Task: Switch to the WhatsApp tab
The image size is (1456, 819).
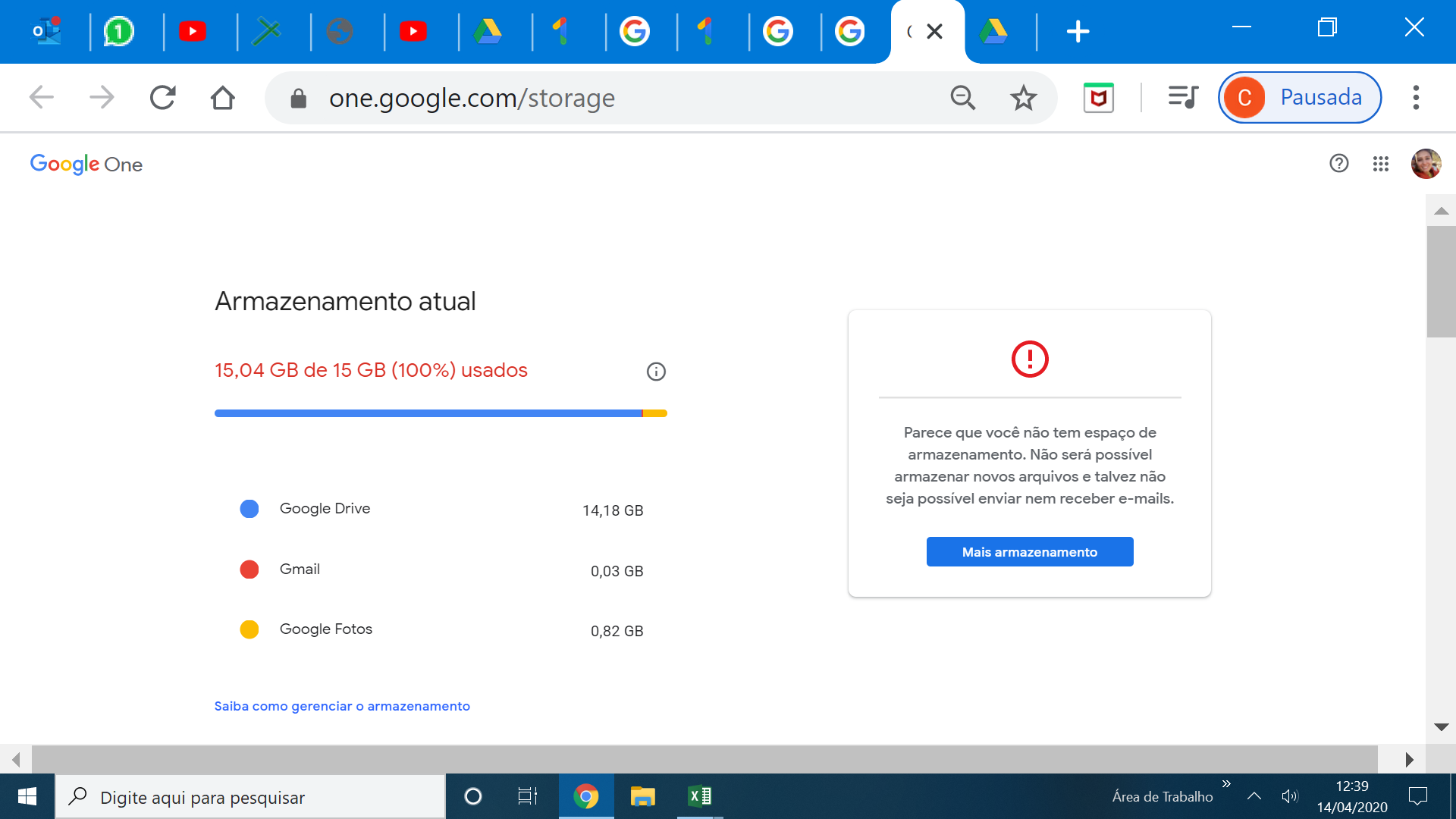Action: (119, 32)
